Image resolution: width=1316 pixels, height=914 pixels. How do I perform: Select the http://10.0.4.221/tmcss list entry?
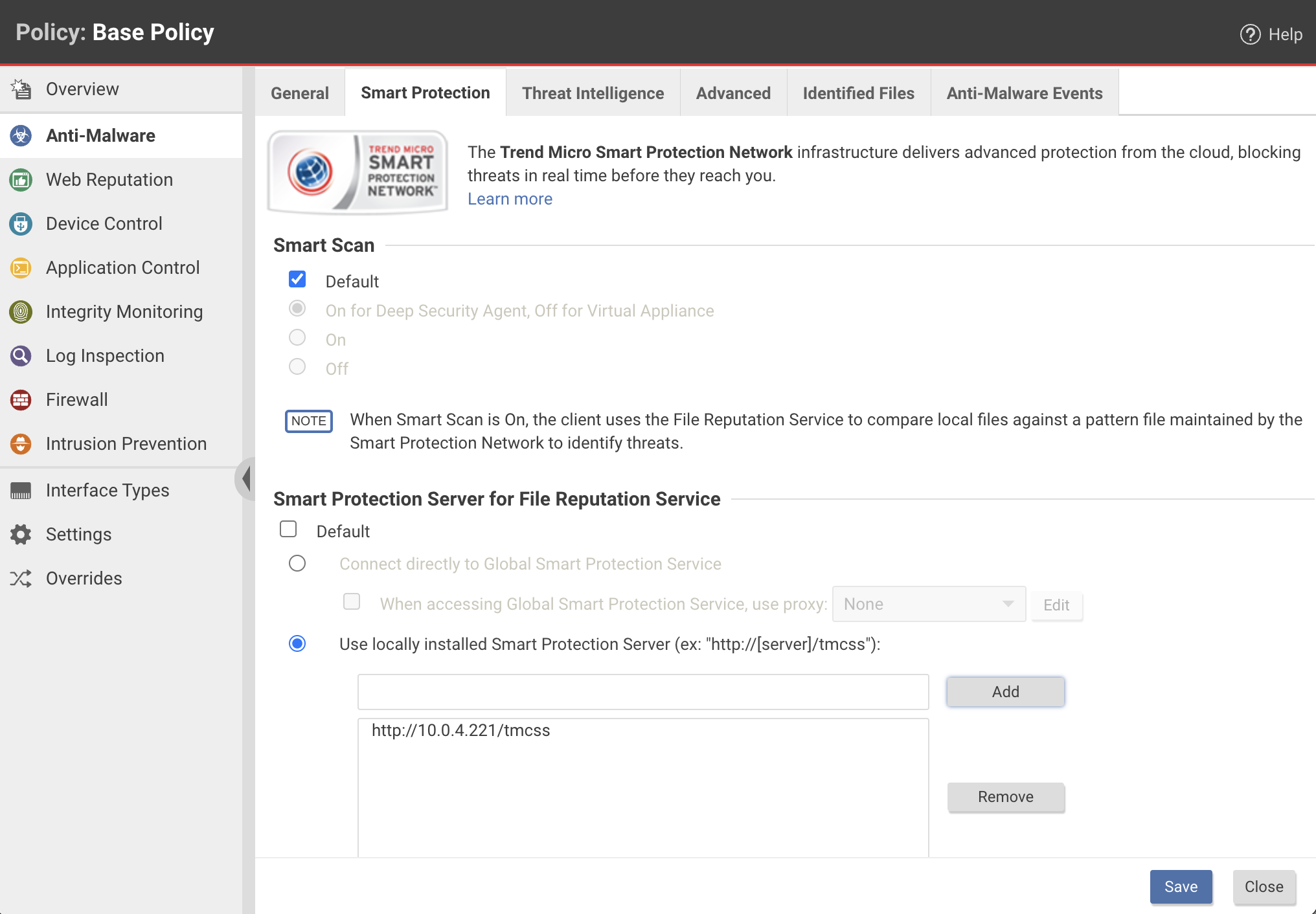[461, 730]
